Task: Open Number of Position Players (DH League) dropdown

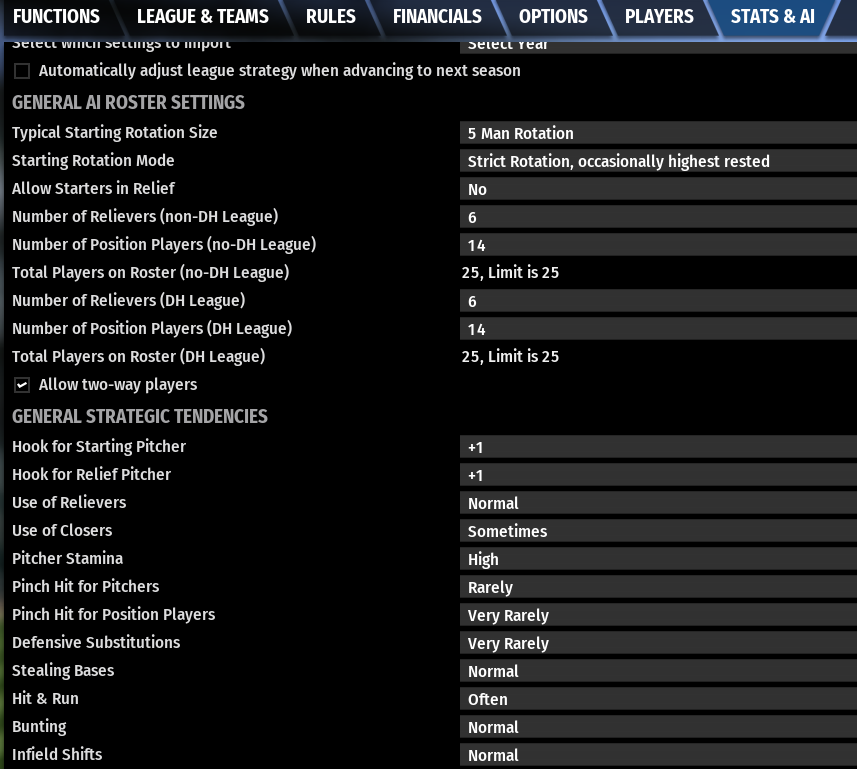Action: (x=658, y=329)
